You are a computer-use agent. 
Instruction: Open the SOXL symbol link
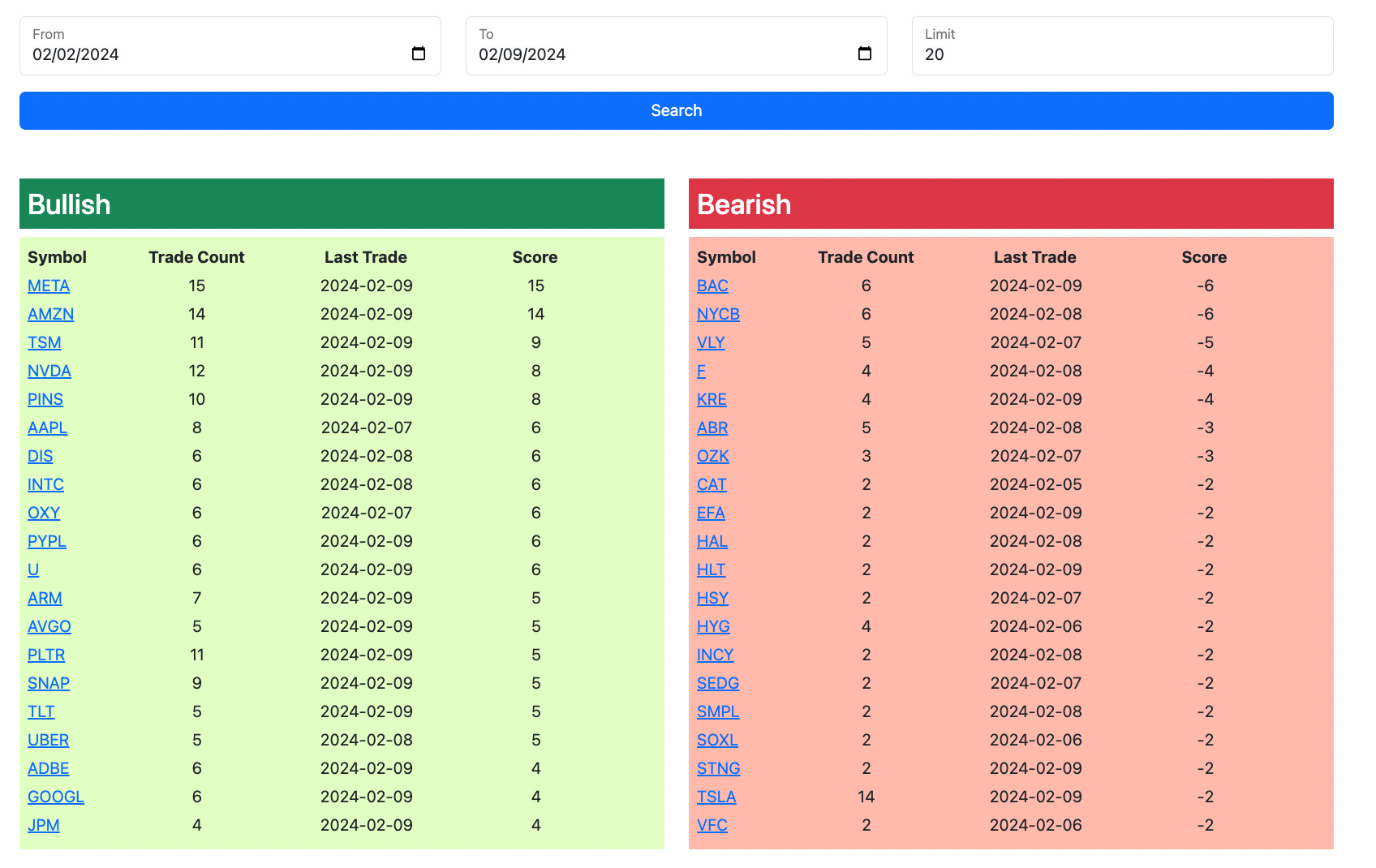tap(717, 740)
